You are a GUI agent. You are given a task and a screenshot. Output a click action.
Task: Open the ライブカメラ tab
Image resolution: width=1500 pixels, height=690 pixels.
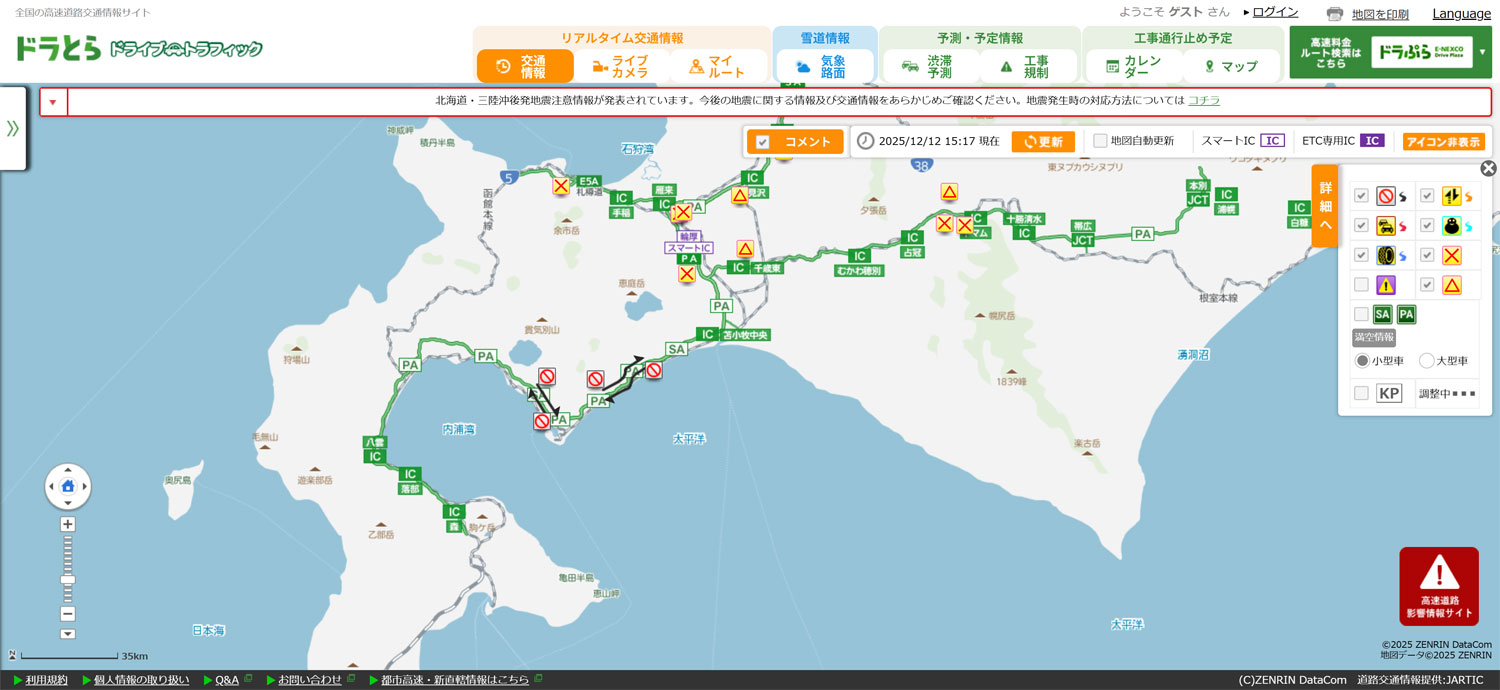(621, 66)
